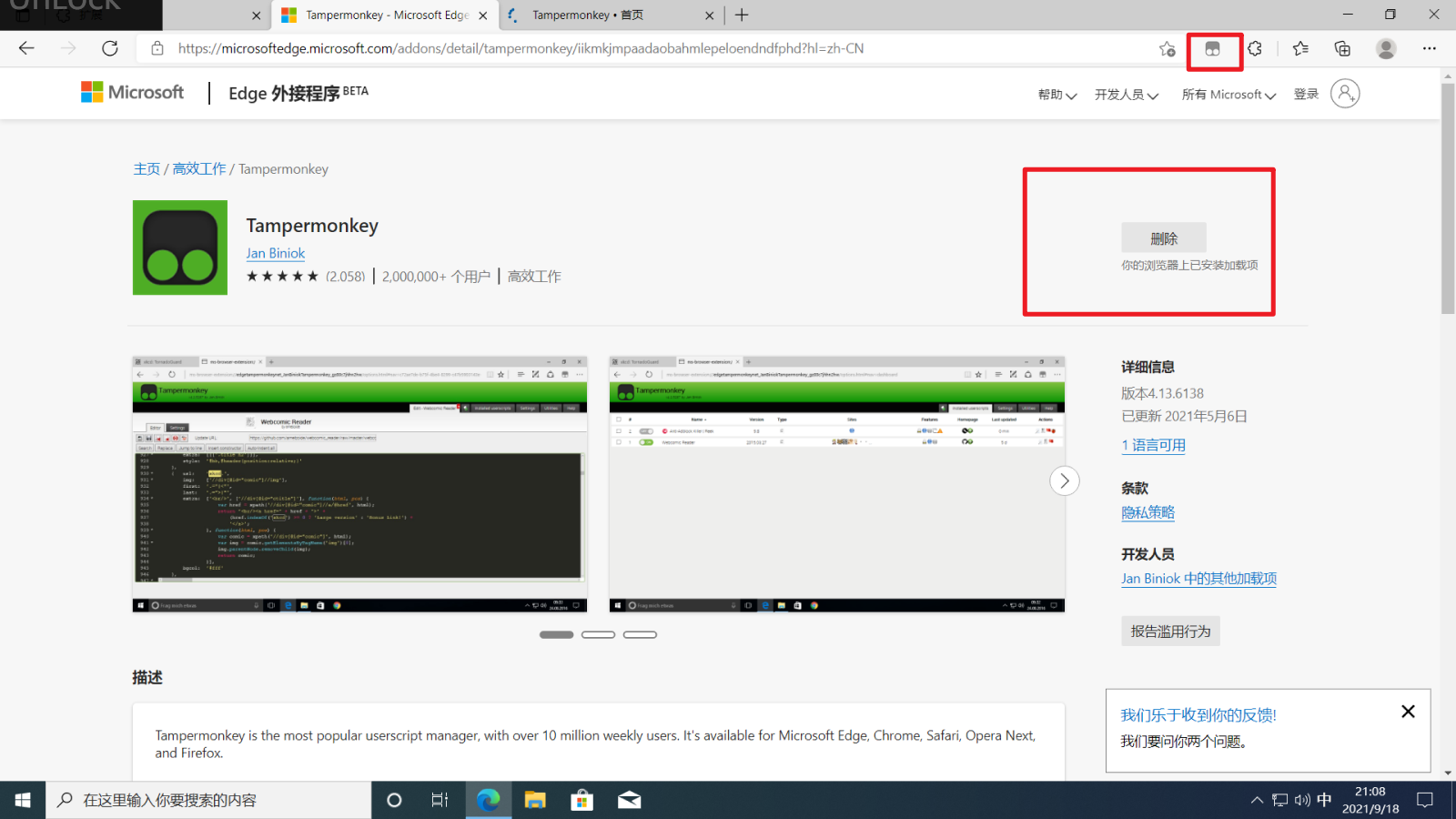Viewport: 1456px width, 819px height.
Task: Click the Microsoft logo
Action: click(133, 92)
